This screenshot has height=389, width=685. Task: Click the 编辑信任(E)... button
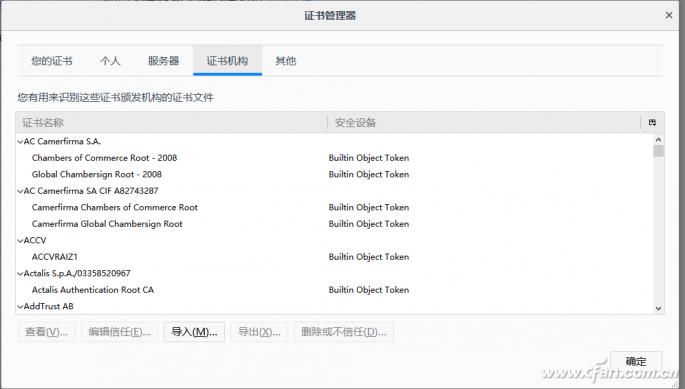(120, 332)
